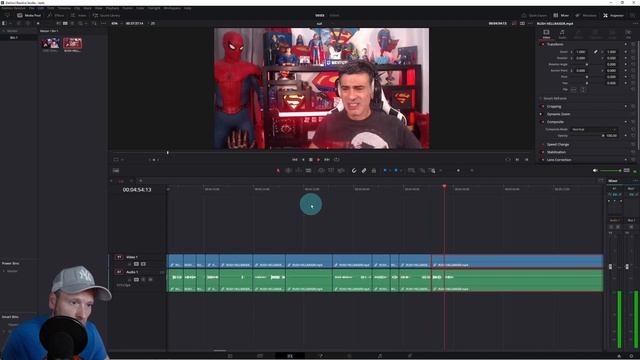Open the Media Pool panel
Viewport: 640px width, 360px height.
pyautogui.click(x=29, y=15)
